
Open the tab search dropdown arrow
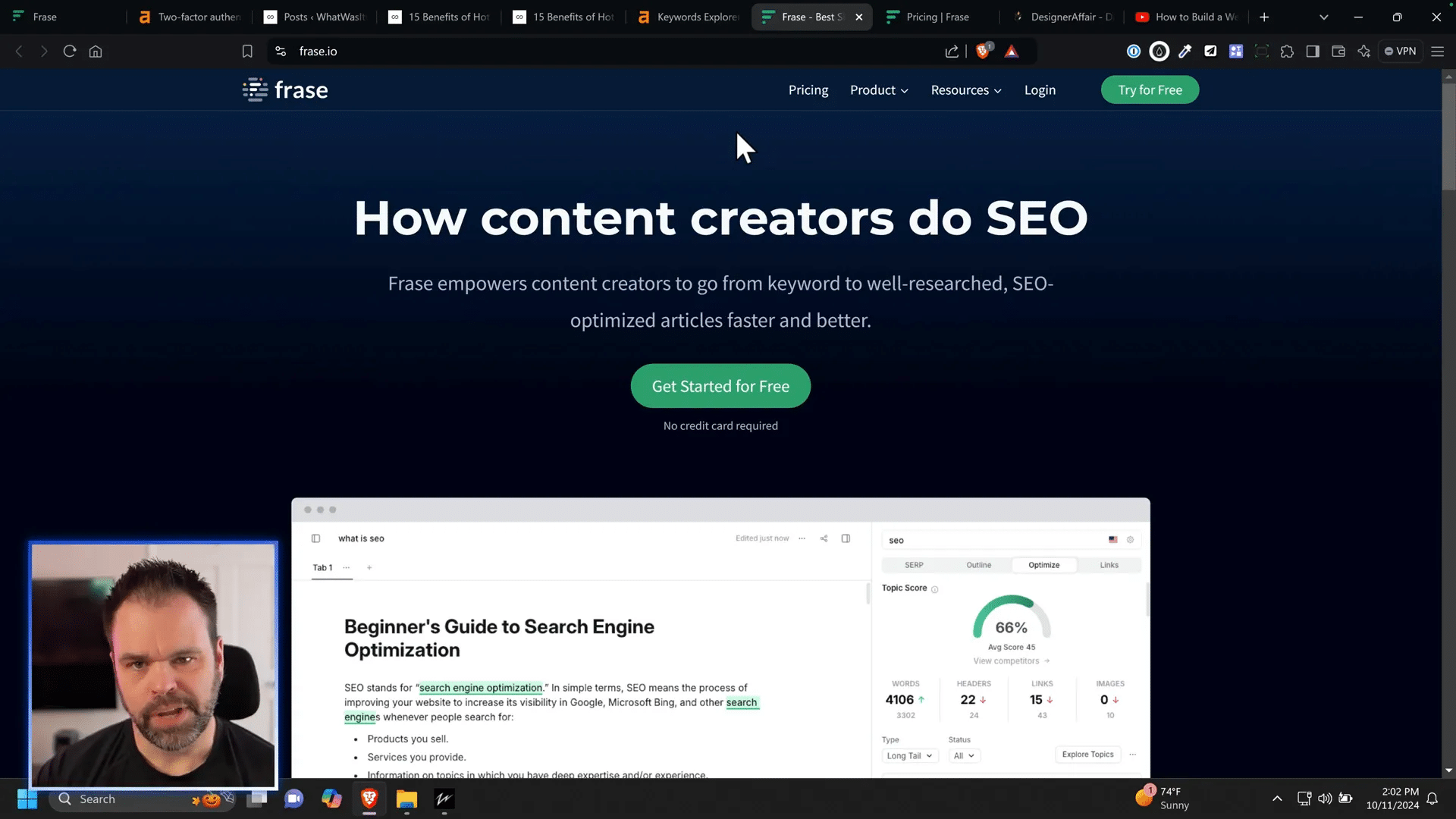pyautogui.click(x=1324, y=17)
